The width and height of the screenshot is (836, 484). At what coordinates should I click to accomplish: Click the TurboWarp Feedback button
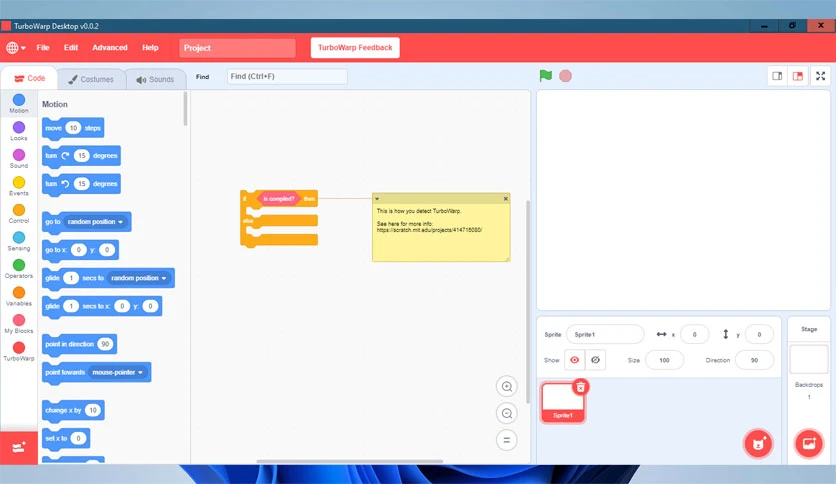tap(355, 47)
